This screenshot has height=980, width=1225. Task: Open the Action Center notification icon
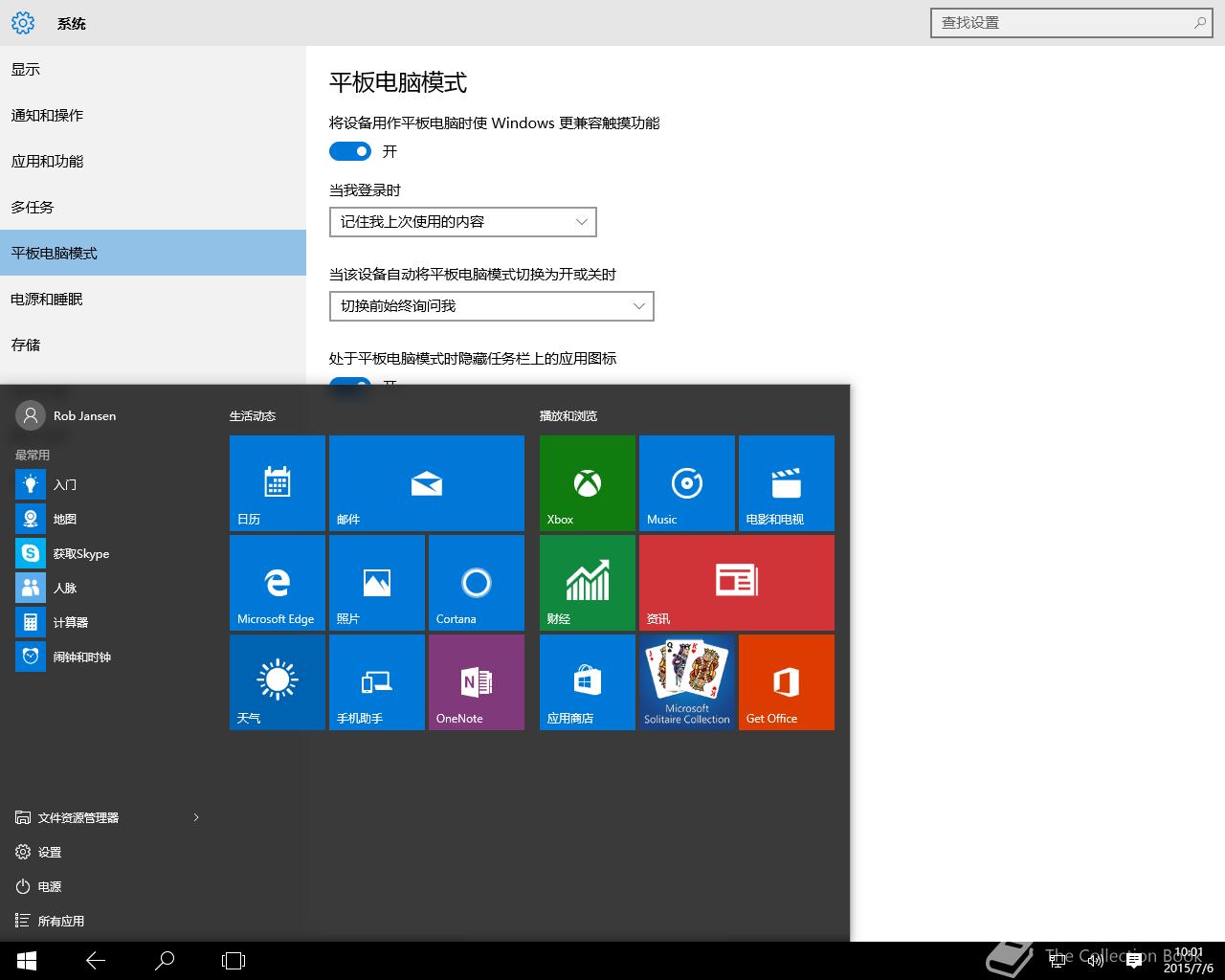coord(1134,961)
